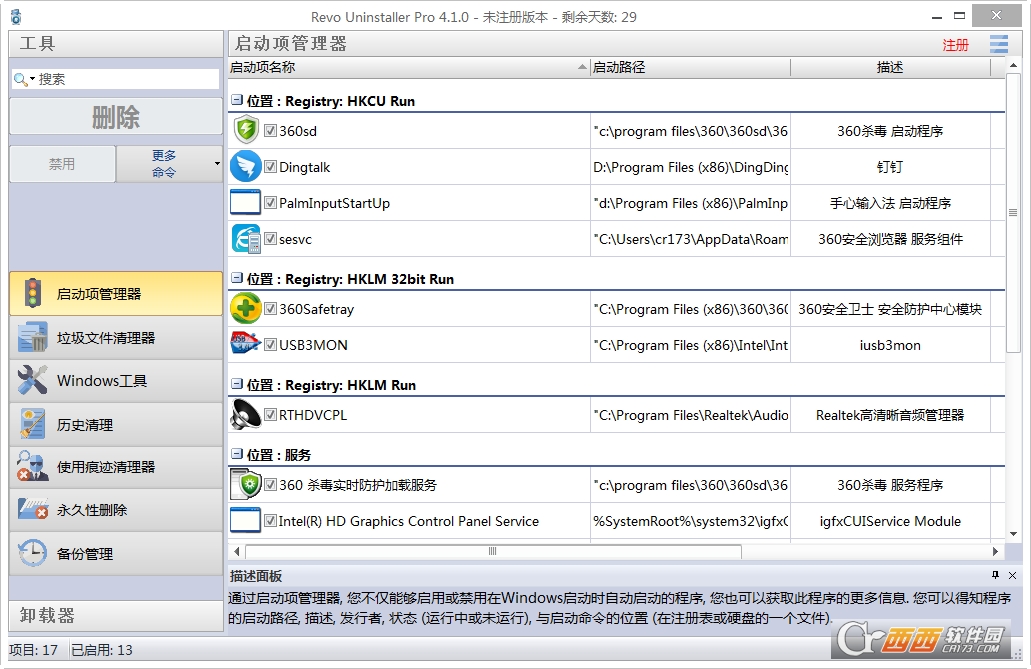1031x669 pixels.
Task: Click the scroll up arrow
Action: click(1013, 65)
